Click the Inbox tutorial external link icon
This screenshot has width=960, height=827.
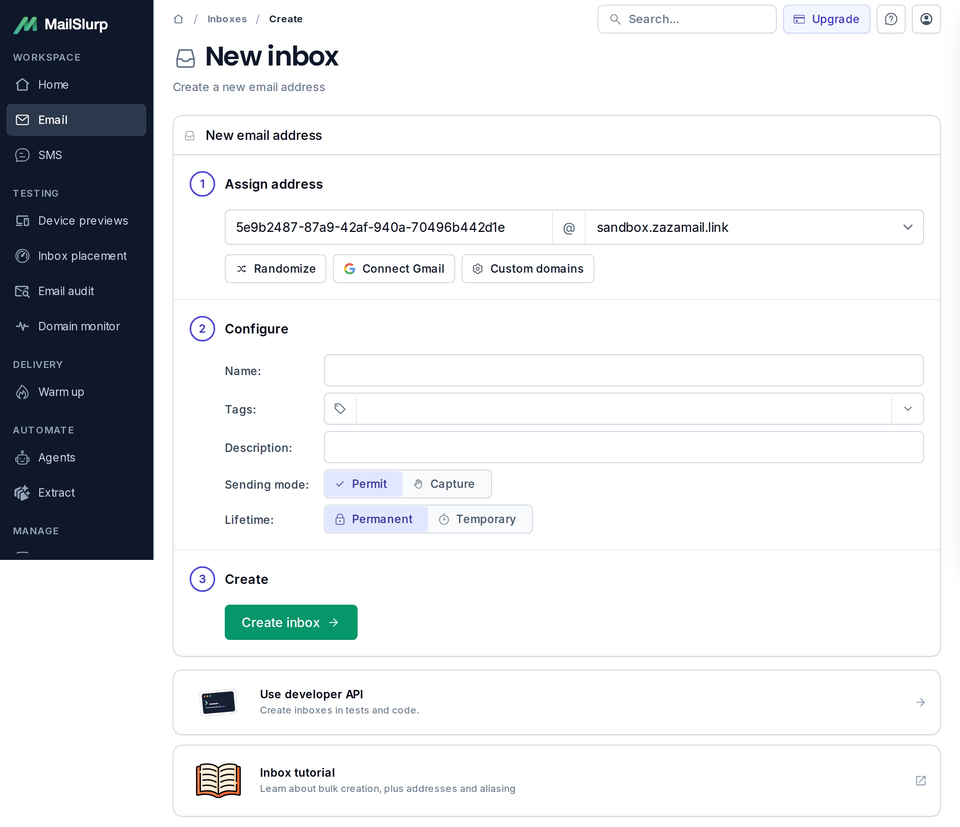[x=920, y=780]
